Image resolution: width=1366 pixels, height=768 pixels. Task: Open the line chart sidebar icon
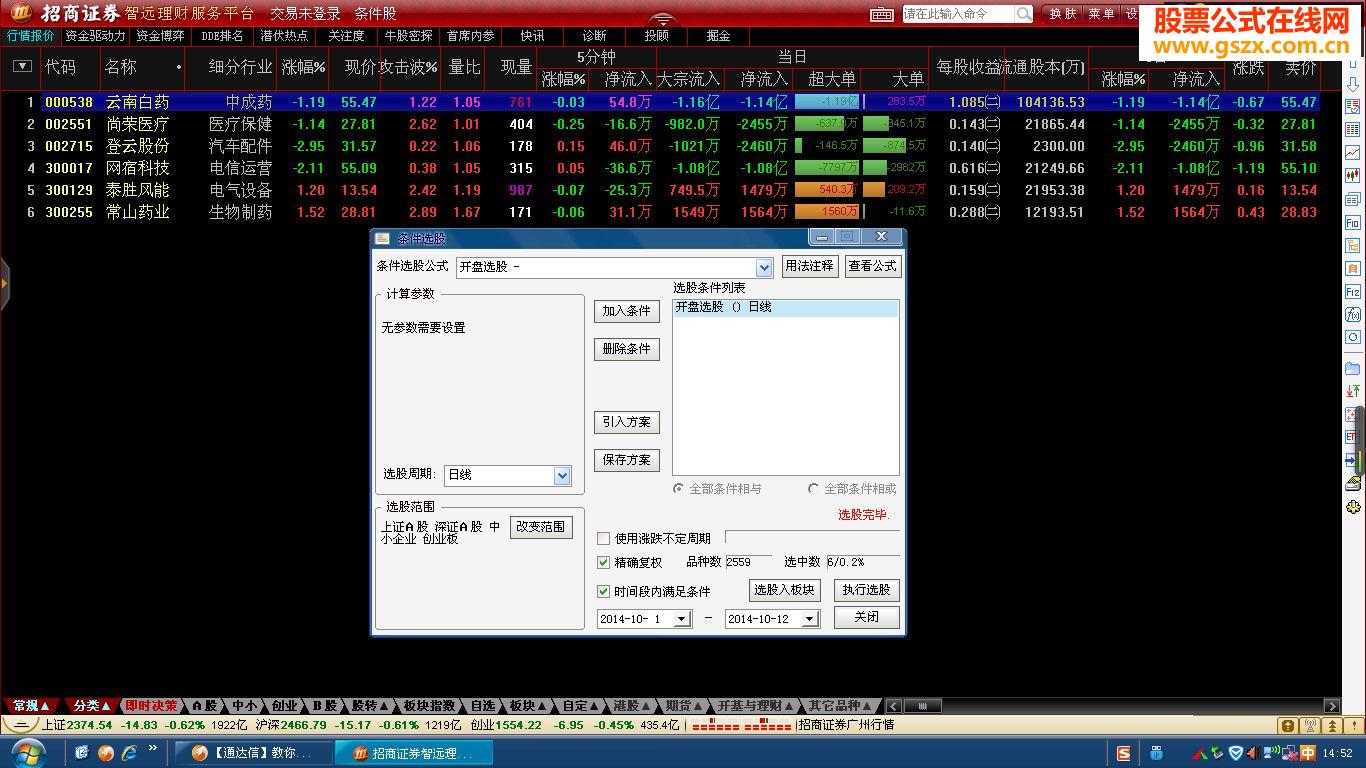click(x=1352, y=153)
